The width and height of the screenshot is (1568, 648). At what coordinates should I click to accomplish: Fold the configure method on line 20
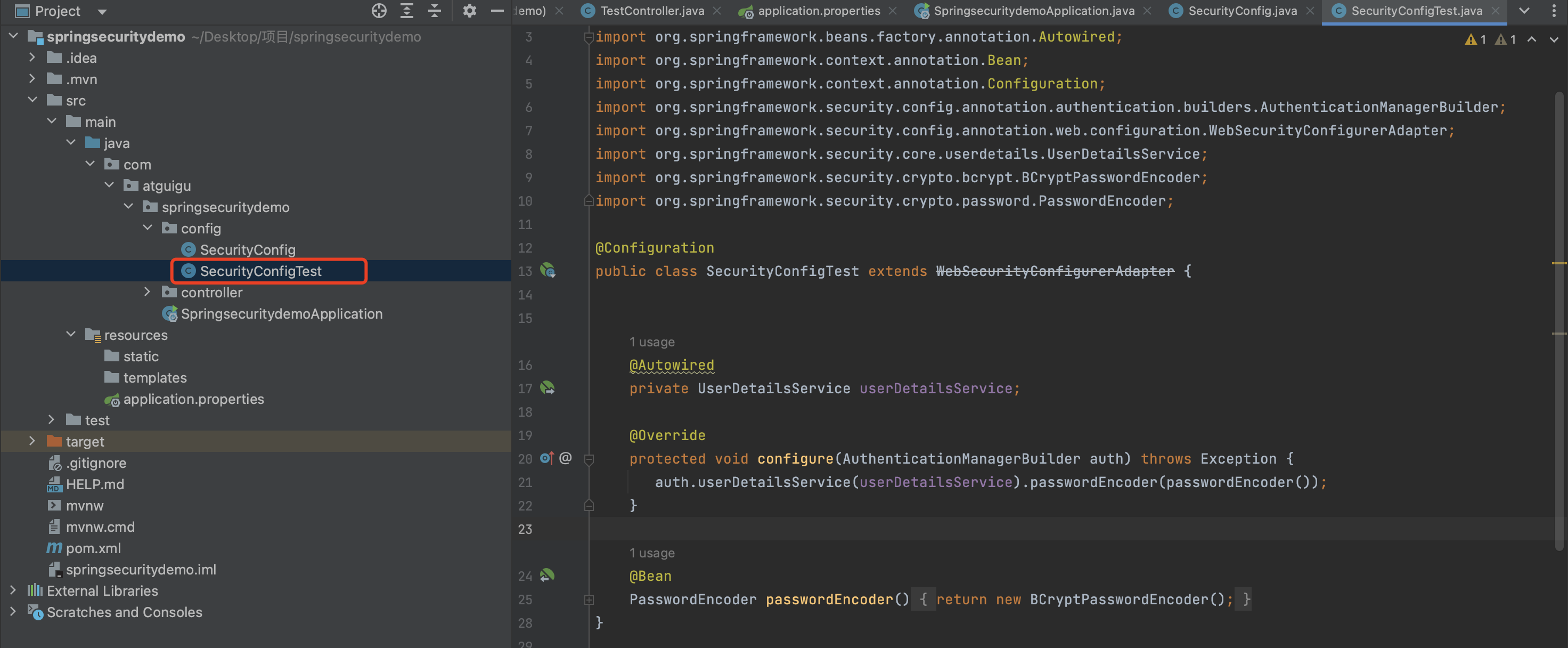[589, 459]
